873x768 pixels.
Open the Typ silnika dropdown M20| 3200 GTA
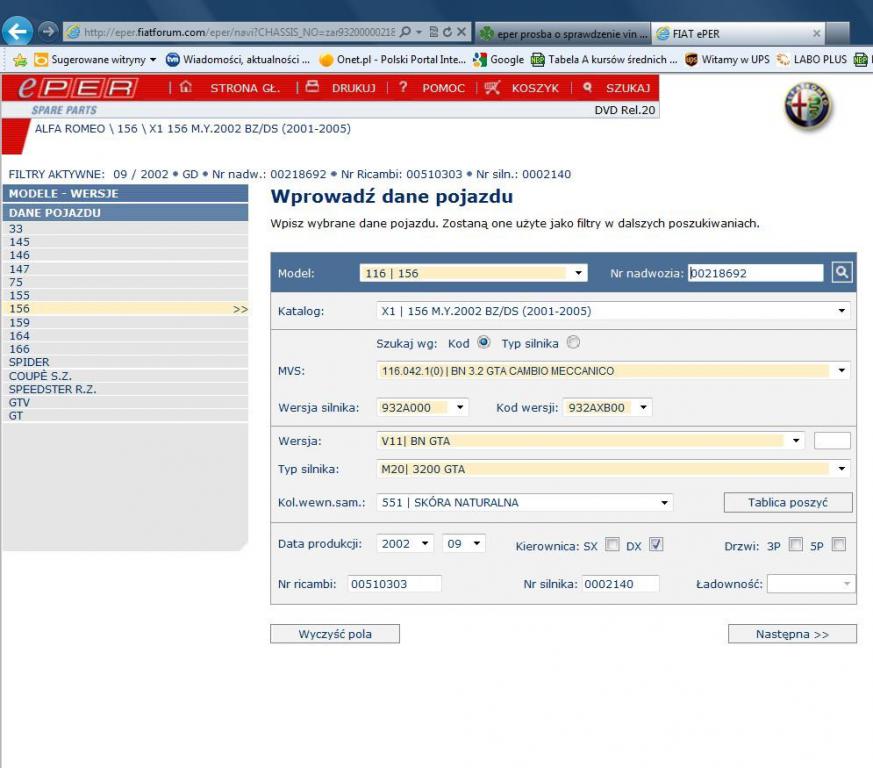pyautogui.click(x=613, y=469)
